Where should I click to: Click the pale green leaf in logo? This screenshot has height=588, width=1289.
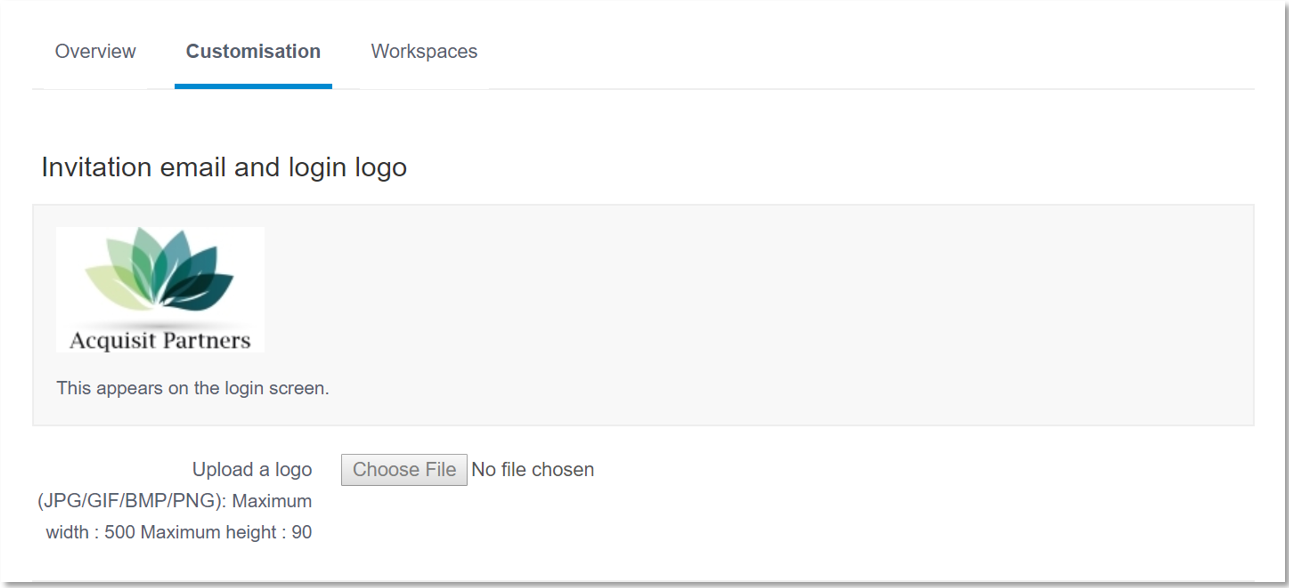coord(110,285)
